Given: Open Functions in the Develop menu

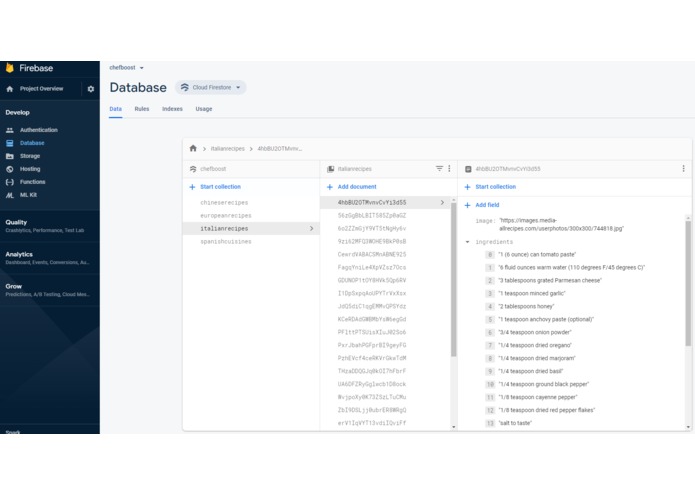Looking at the screenshot, I should pyautogui.click(x=33, y=182).
